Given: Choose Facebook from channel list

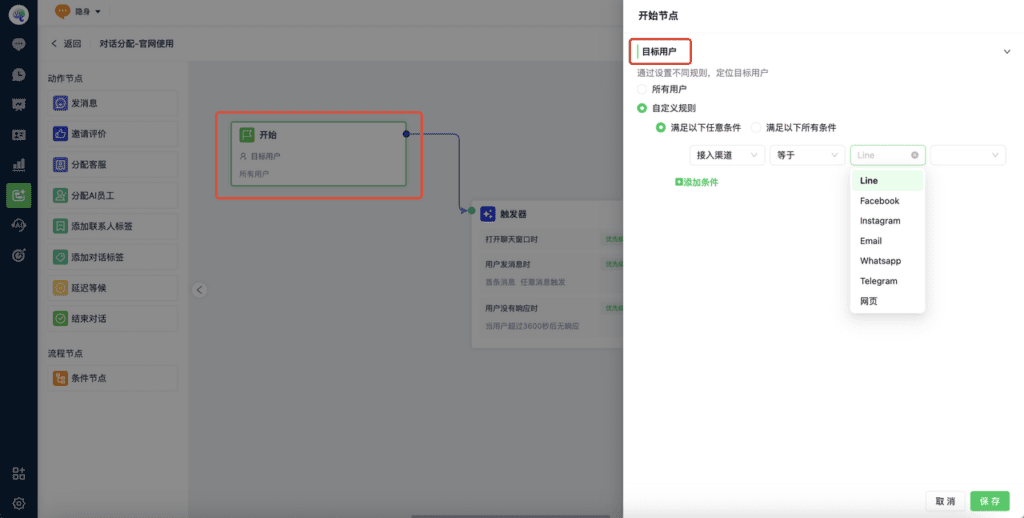Looking at the screenshot, I should click(x=888, y=201).
